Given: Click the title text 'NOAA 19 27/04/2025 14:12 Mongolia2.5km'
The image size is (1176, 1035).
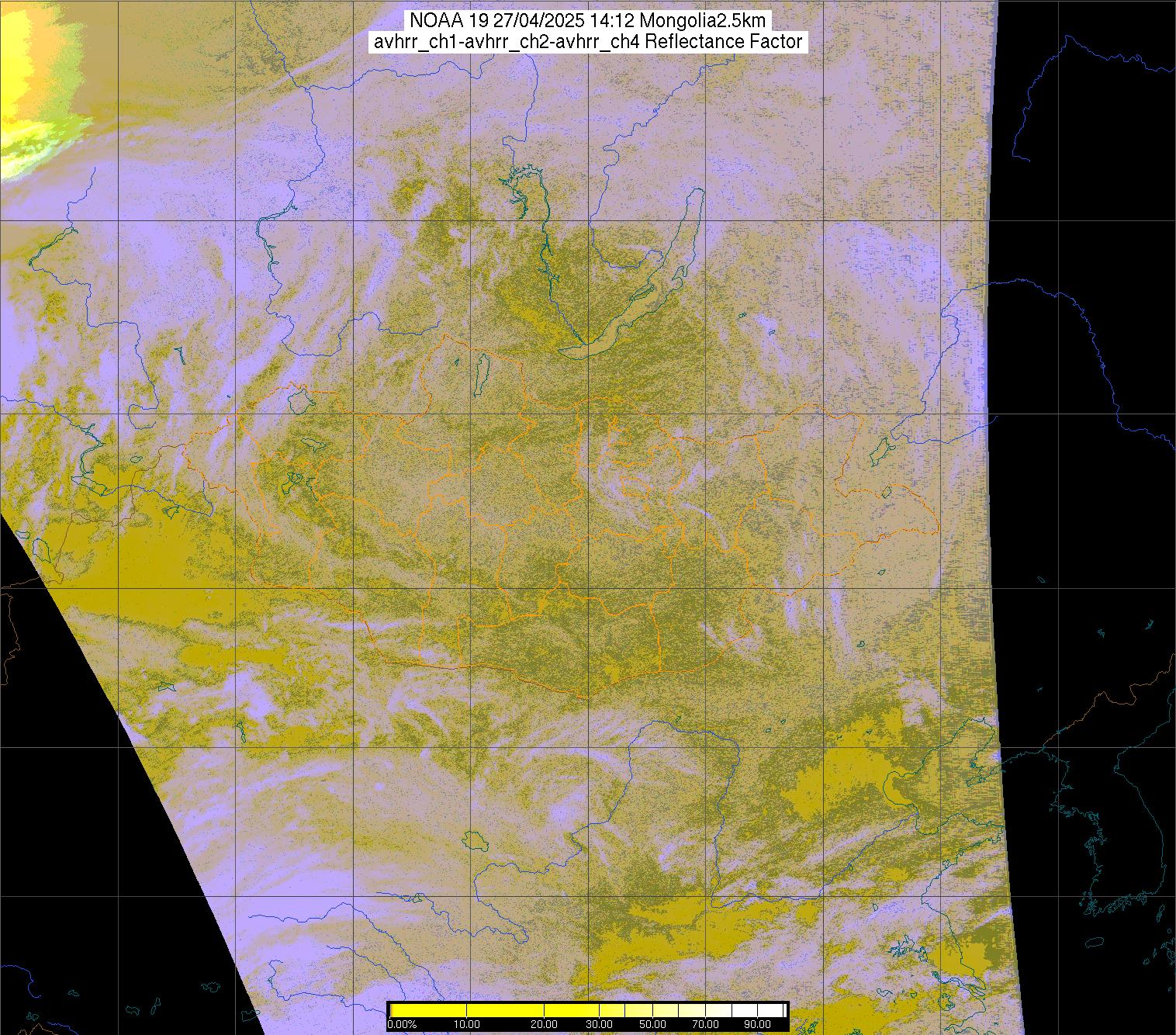Looking at the screenshot, I should (589, 20).
